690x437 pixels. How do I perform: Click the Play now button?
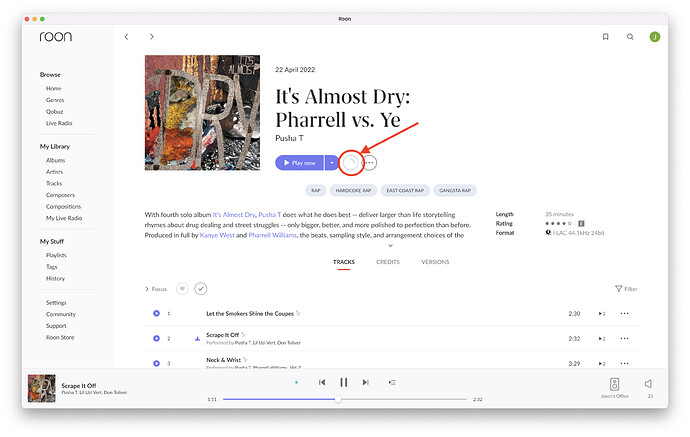[x=300, y=163]
